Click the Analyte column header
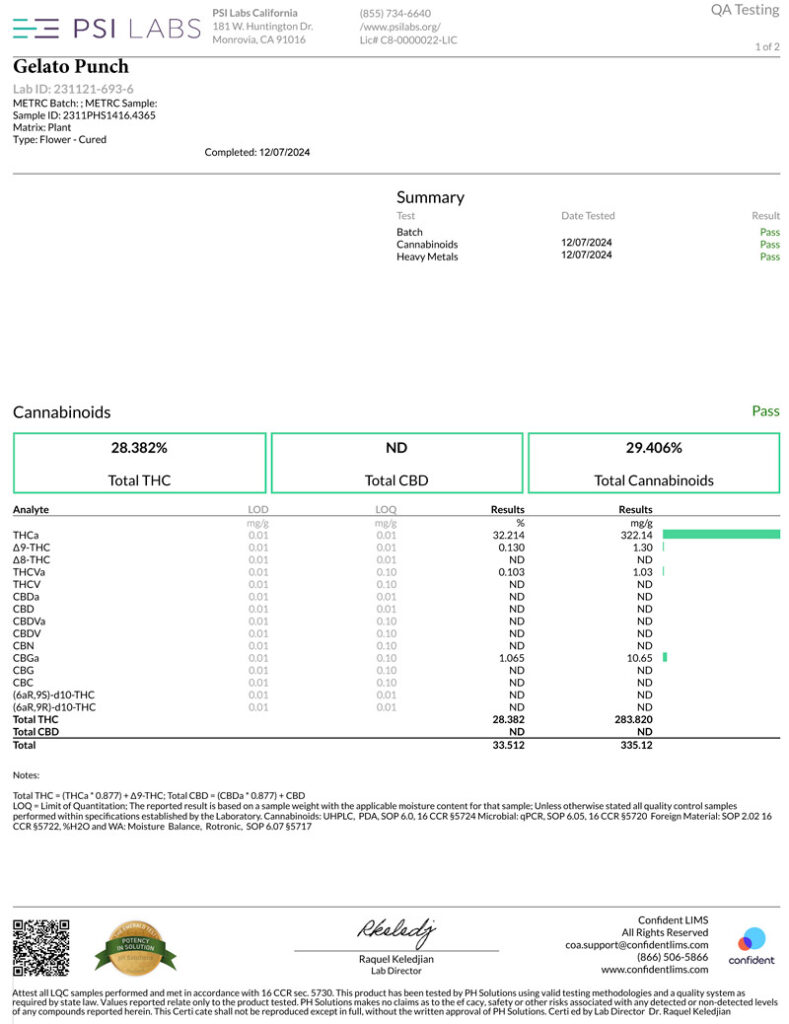This screenshot has width=789, height=1024. 31,509
